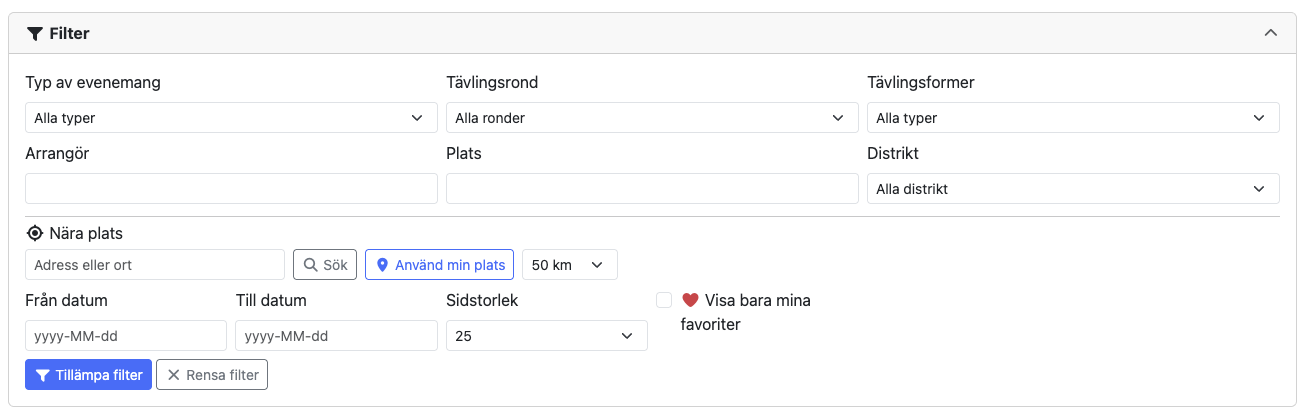Select the Till datum date field

(336, 336)
